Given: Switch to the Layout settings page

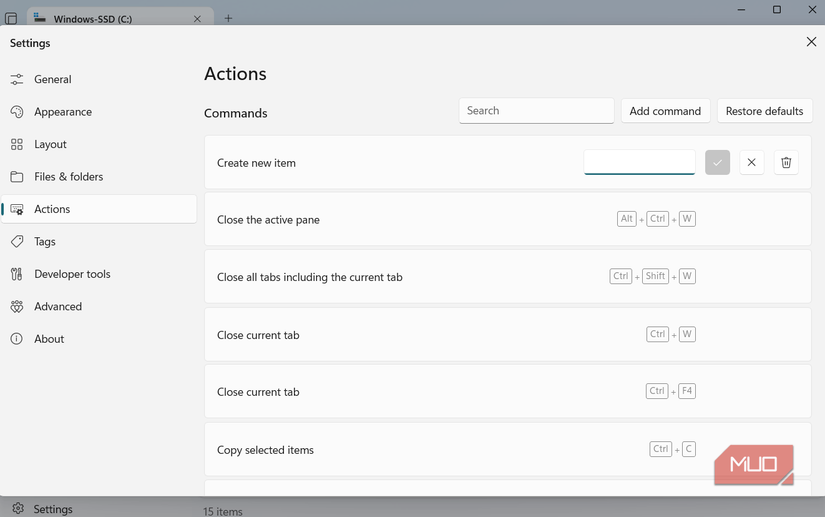Looking at the screenshot, I should 50,144.
